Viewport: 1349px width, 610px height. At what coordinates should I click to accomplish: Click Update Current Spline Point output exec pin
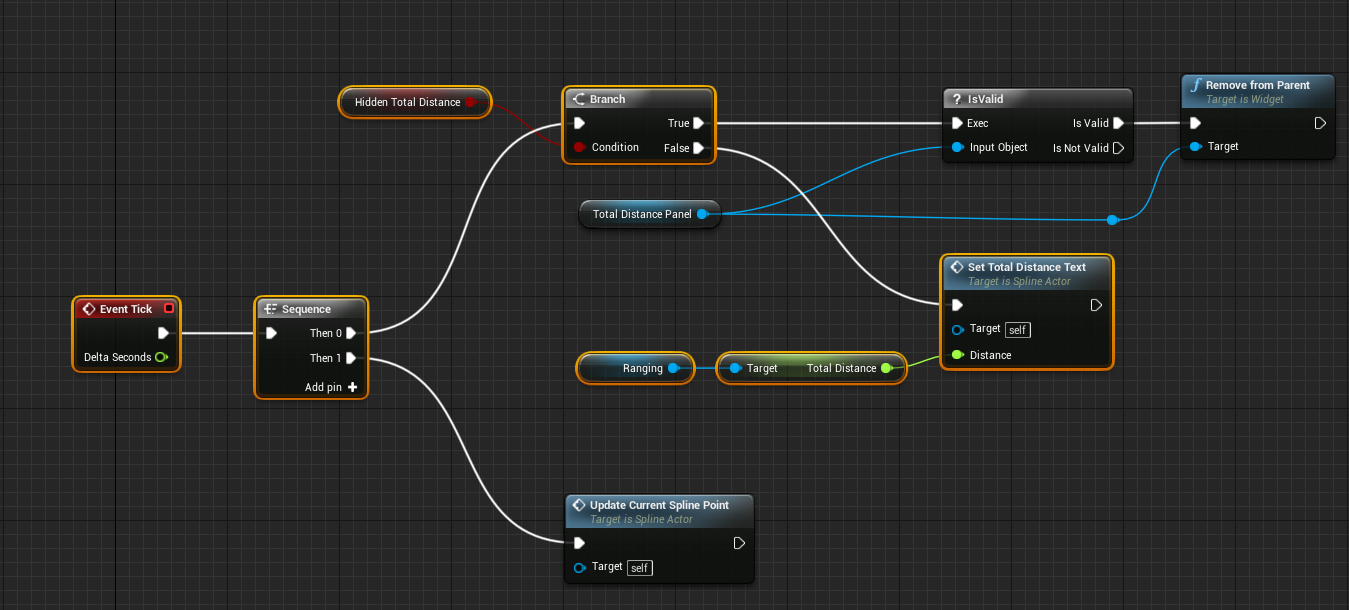(739, 543)
